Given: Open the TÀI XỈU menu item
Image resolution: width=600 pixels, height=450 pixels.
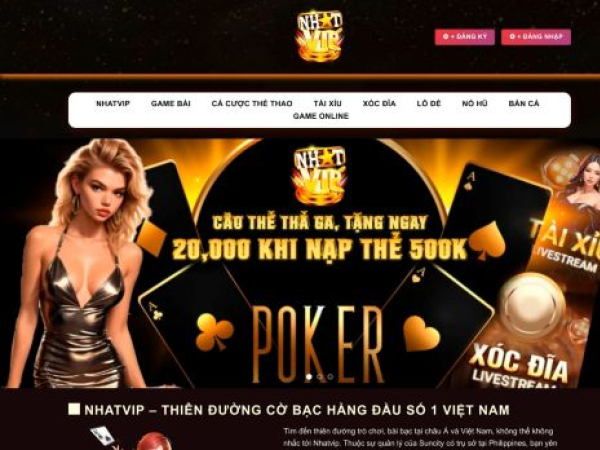Looking at the screenshot, I should 328,103.
